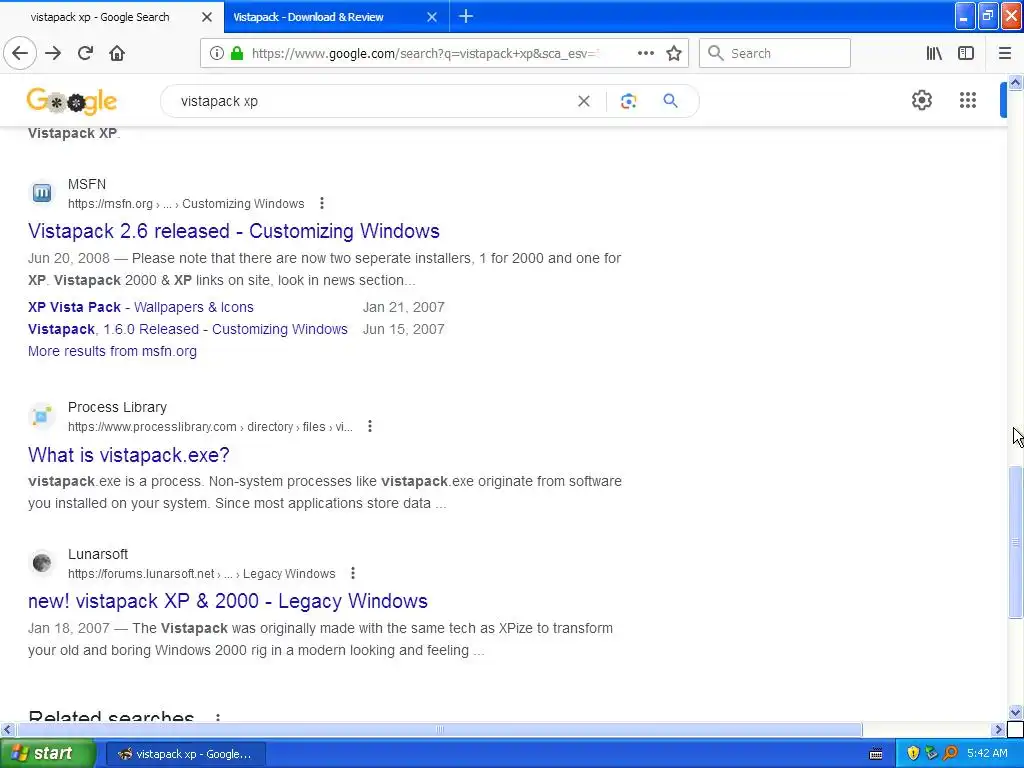The width and height of the screenshot is (1024, 768).
Task: Open more options beside Related searches
Action: (x=217, y=717)
